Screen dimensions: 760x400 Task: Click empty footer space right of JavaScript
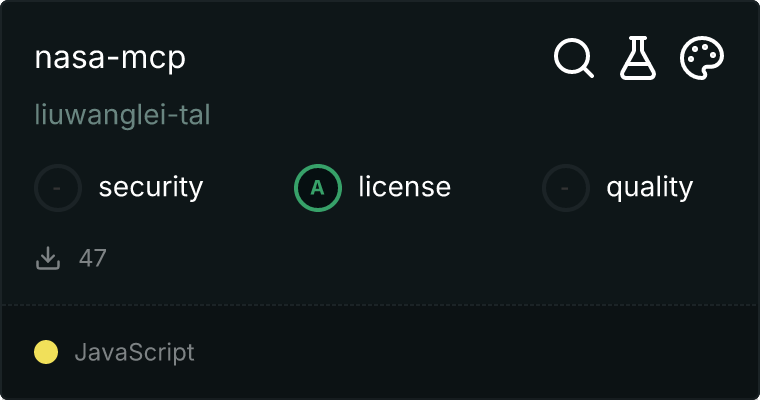(480, 352)
